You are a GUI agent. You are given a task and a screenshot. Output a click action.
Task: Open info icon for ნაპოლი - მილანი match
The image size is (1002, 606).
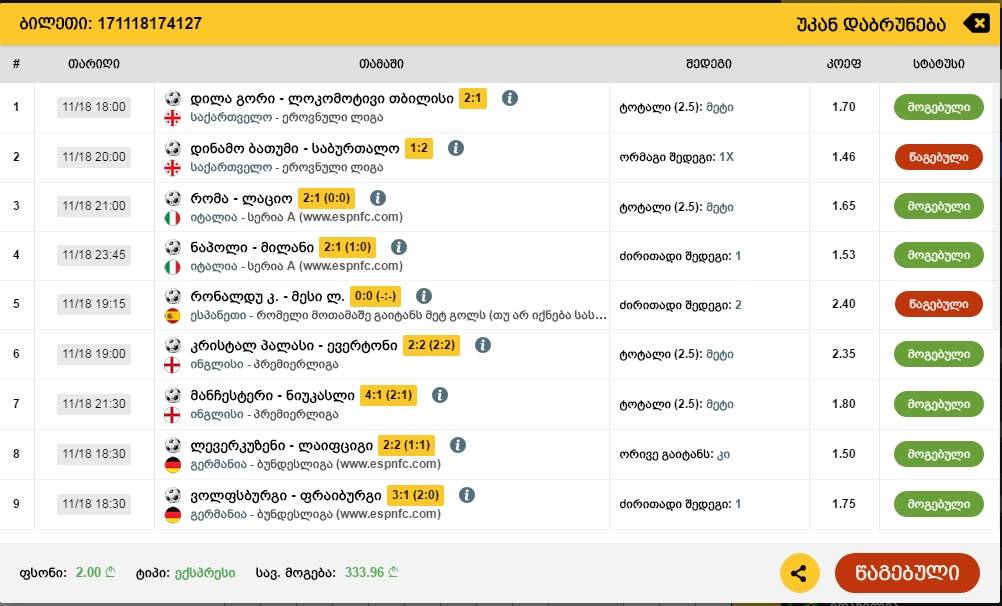[x=399, y=247]
